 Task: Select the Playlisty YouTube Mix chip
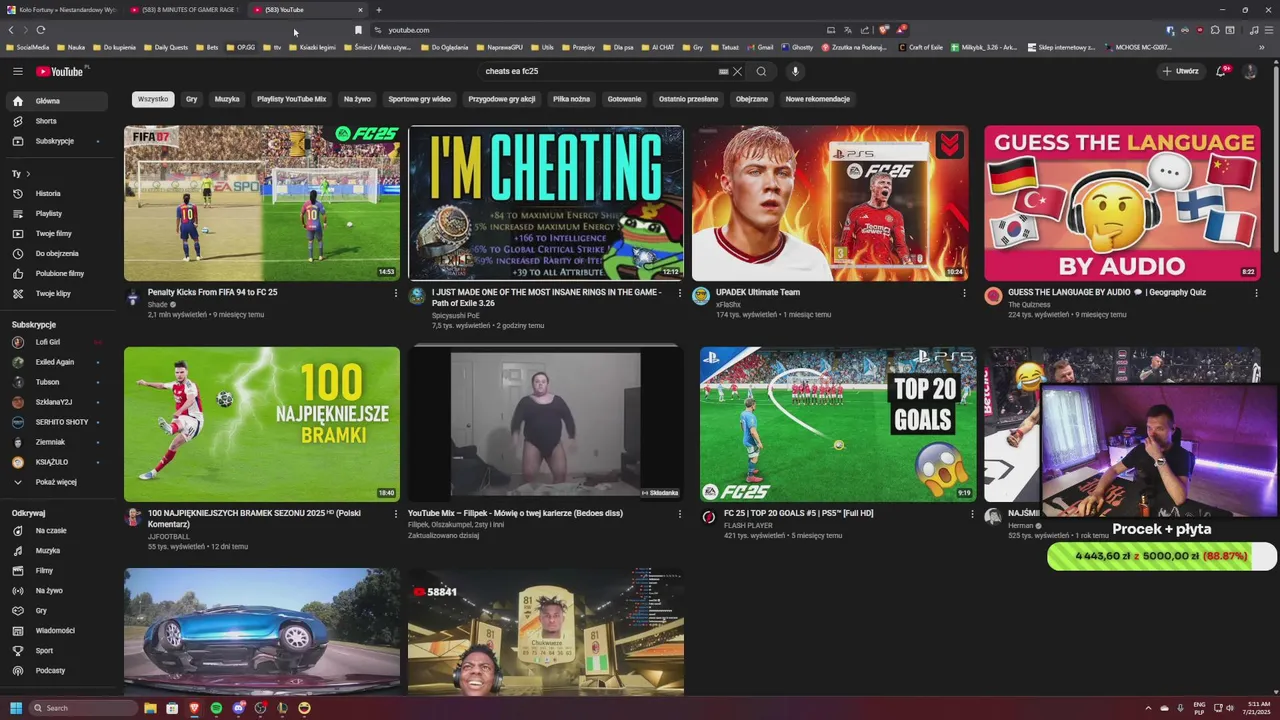[291, 99]
